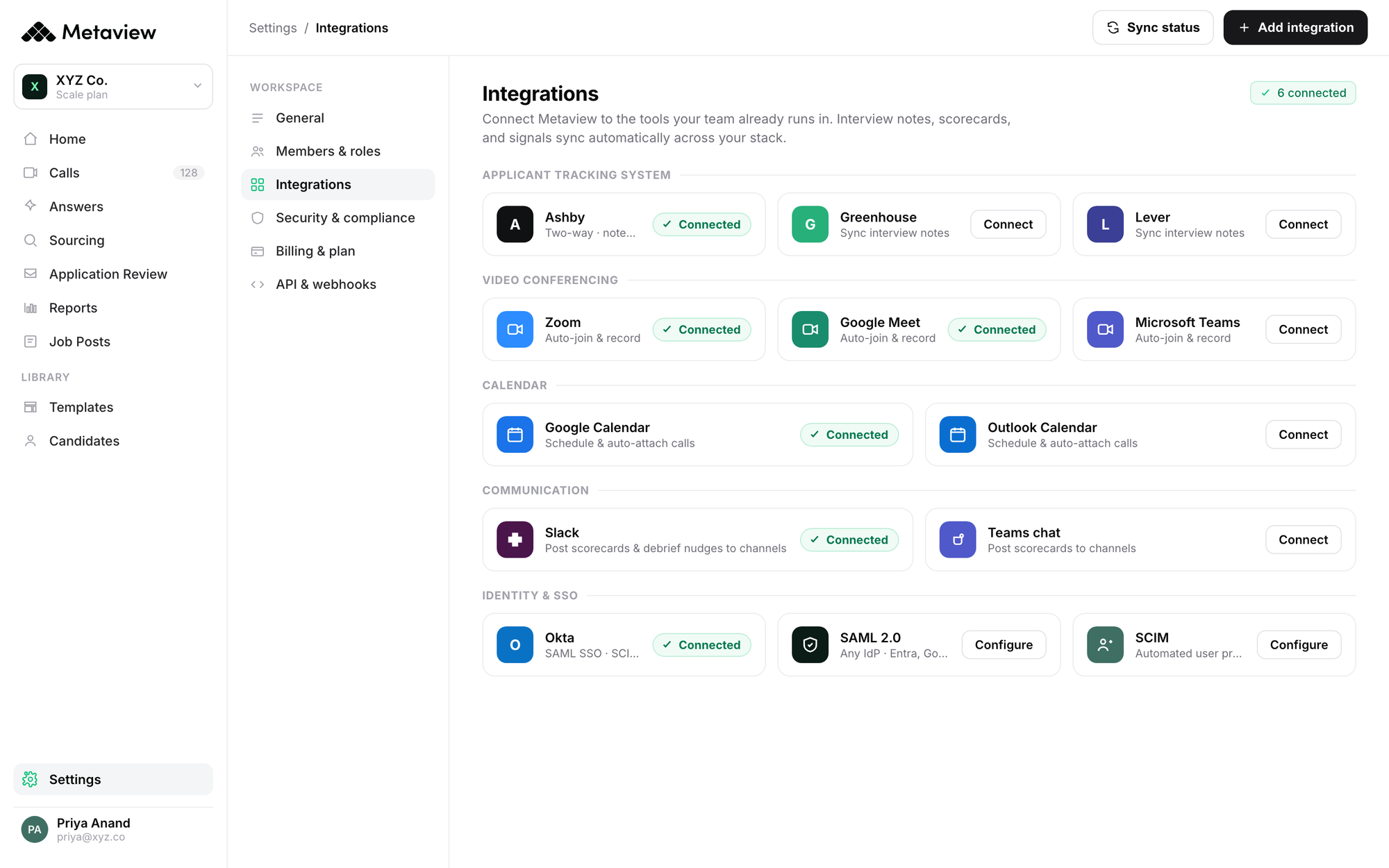Viewport: 1389px width, 868px height.
Task: Open Priya Anand's profile avatar
Action: point(35,829)
